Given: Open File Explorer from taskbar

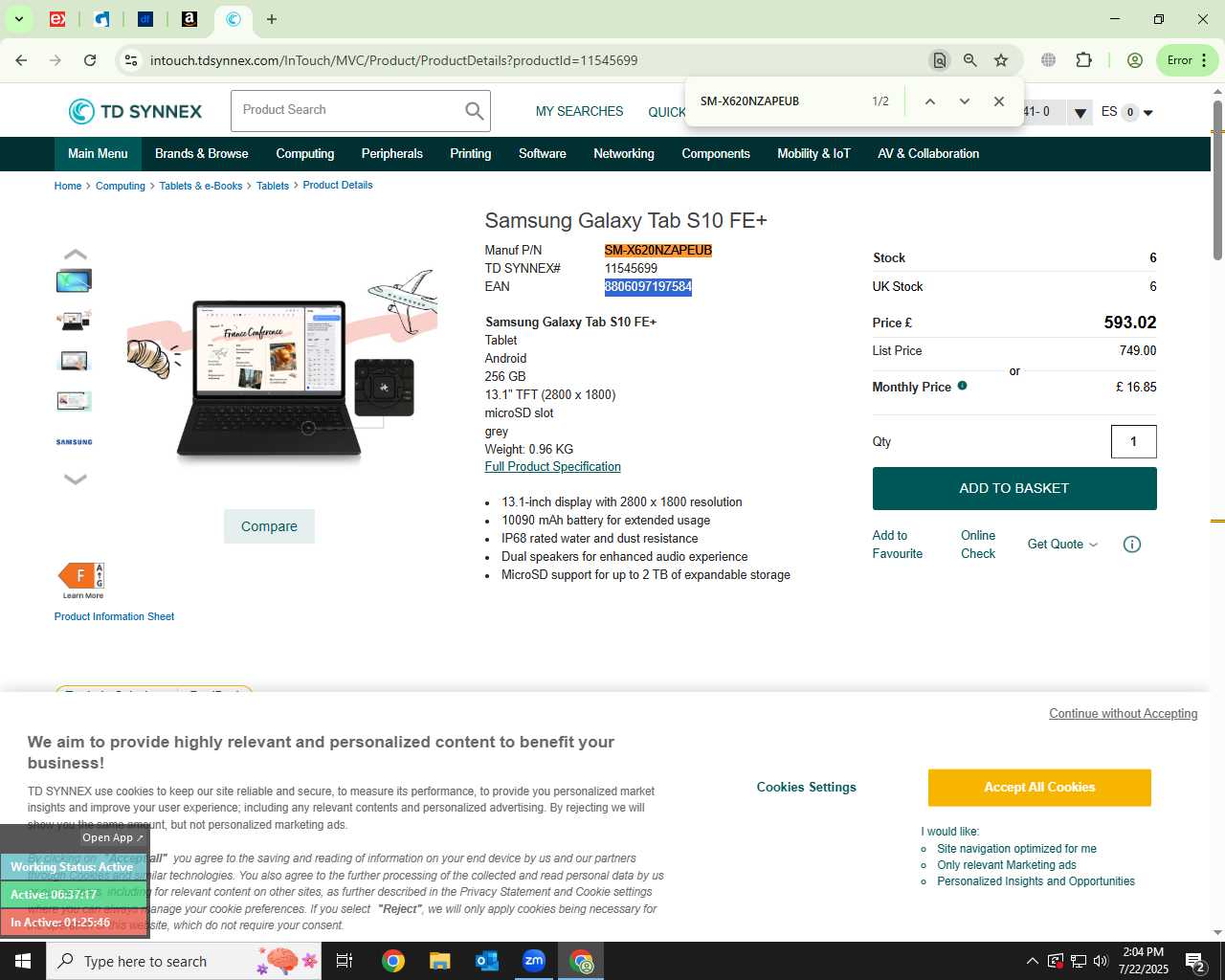Looking at the screenshot, I should [x=439, y=961].
